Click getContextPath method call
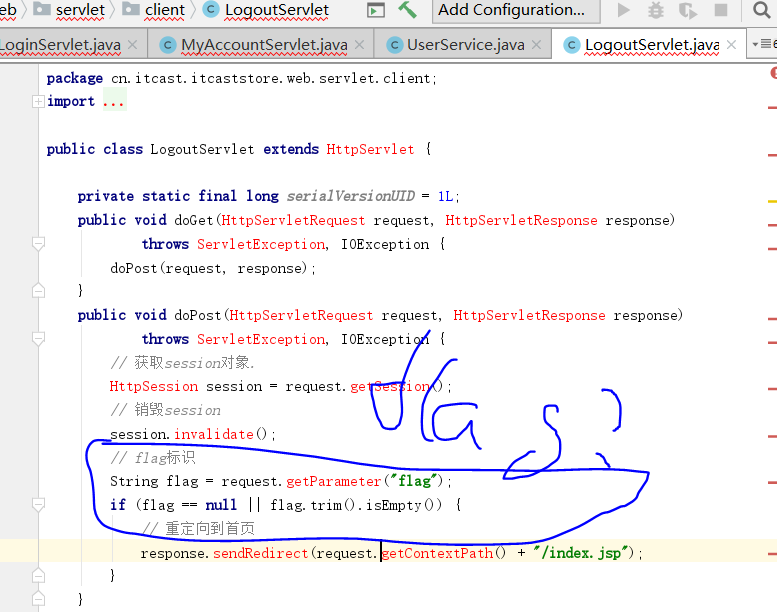Screen dimensions: 777x612 coord(438,553)
